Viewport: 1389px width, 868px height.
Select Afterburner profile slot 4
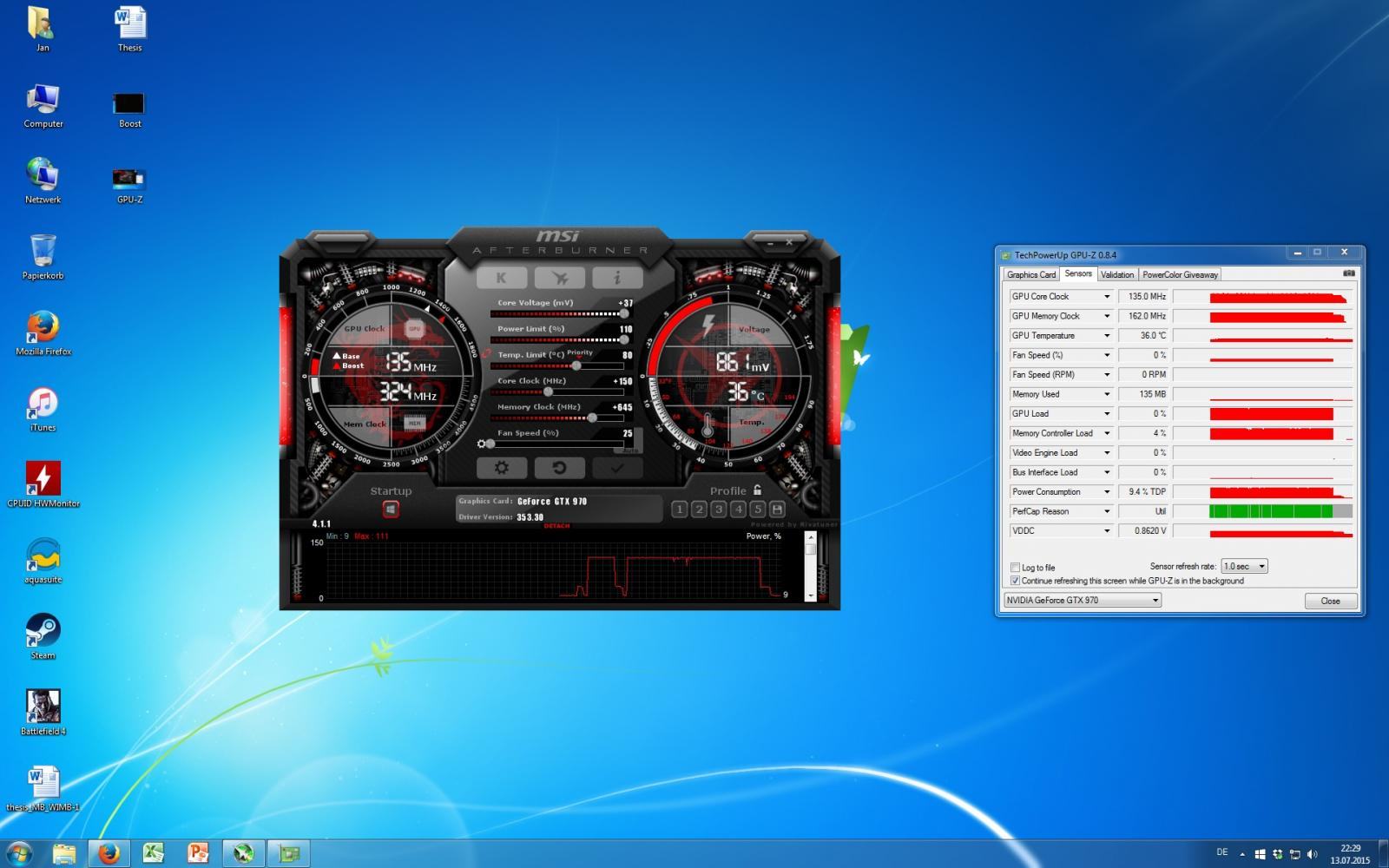point(738,510)
